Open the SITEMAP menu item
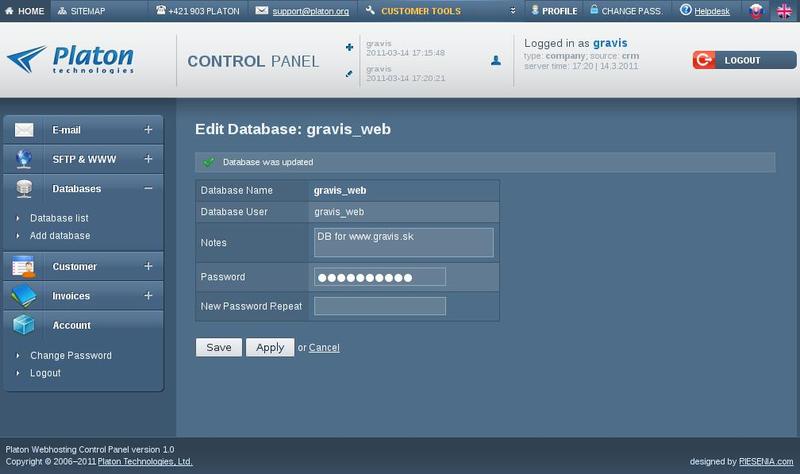 81,11
